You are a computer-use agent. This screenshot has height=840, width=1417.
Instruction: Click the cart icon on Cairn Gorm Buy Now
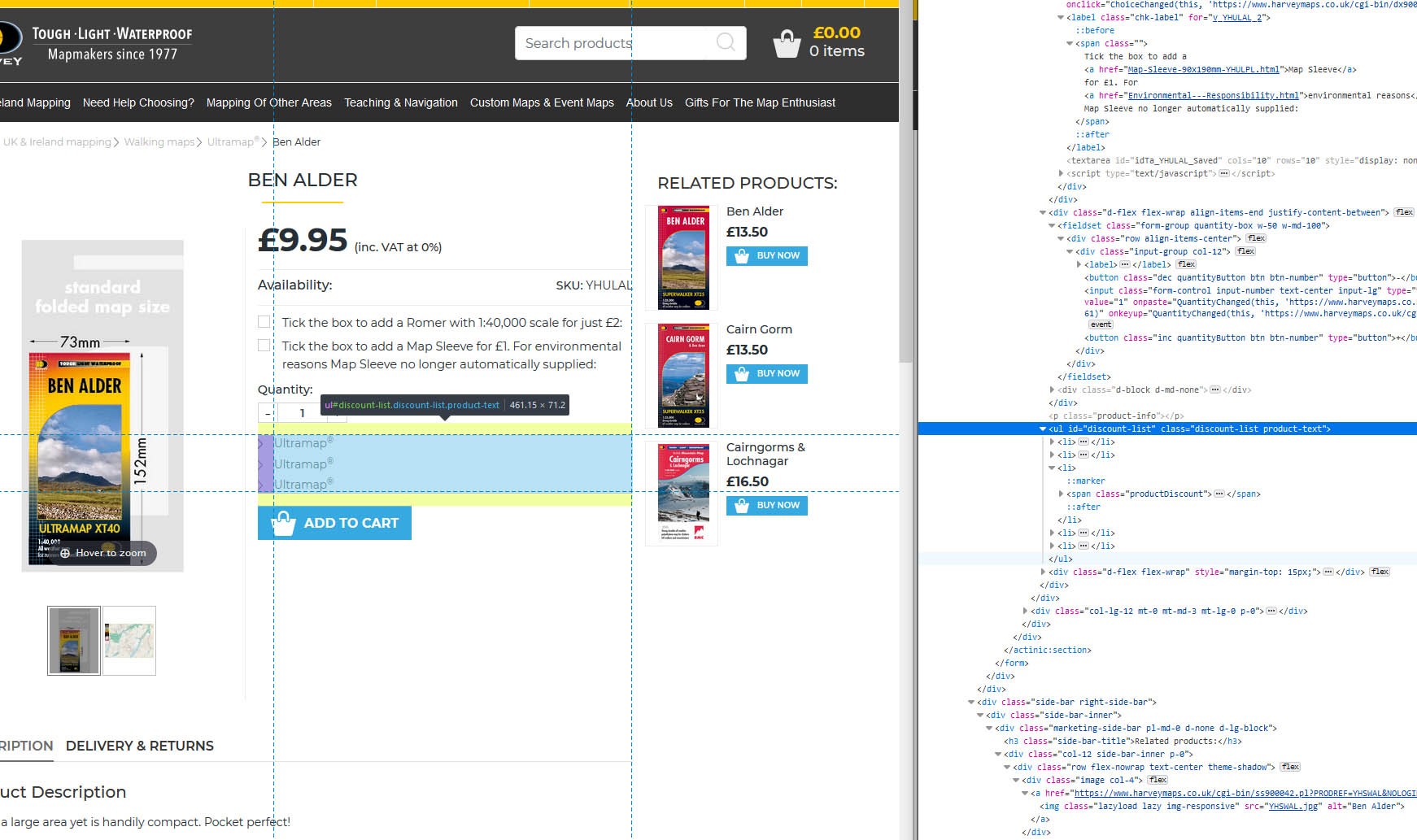tap(741, 374)
